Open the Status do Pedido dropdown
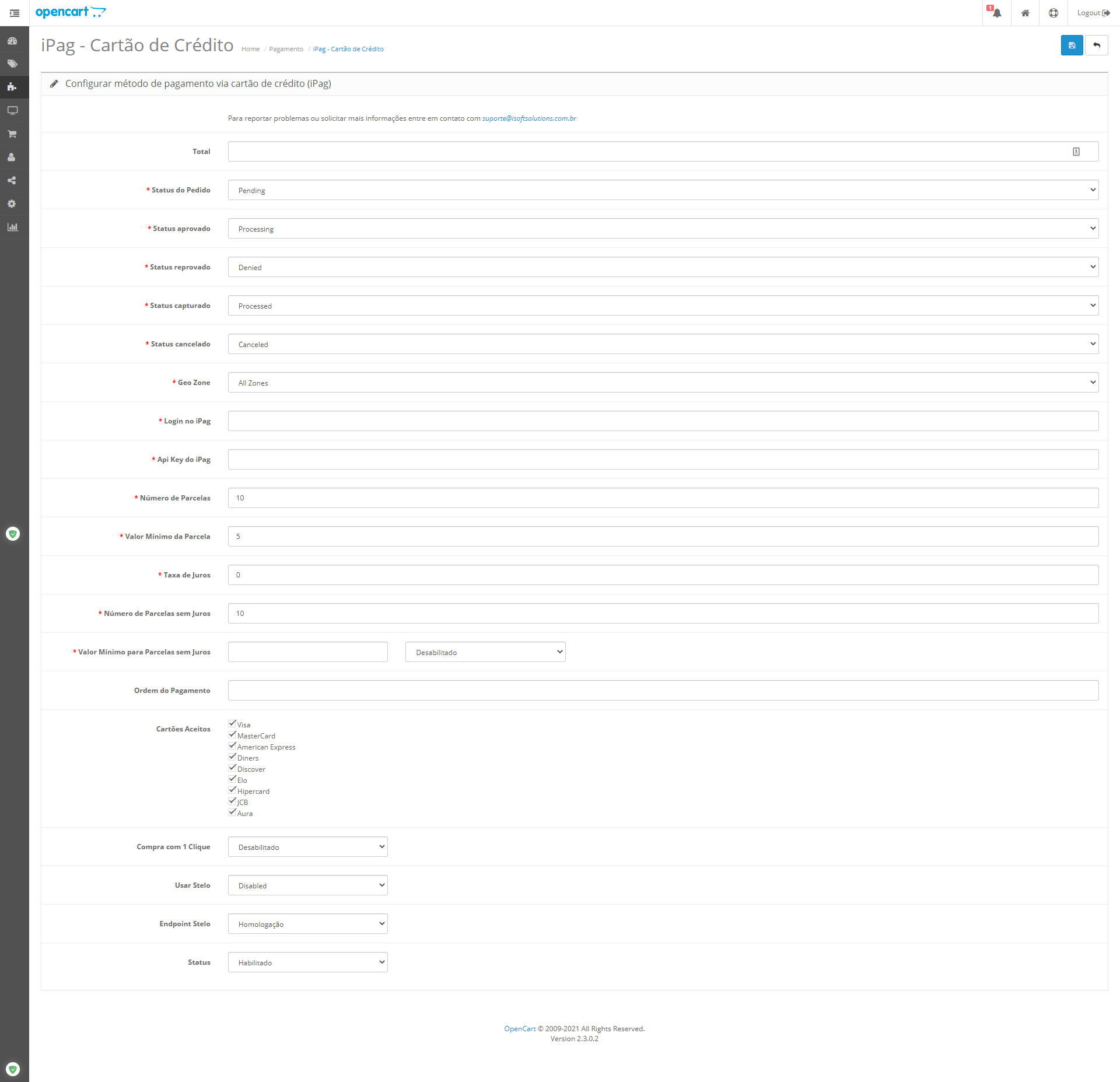Screen dimensions: 1120x1082 pyautogui.click(x=663, y=190)
